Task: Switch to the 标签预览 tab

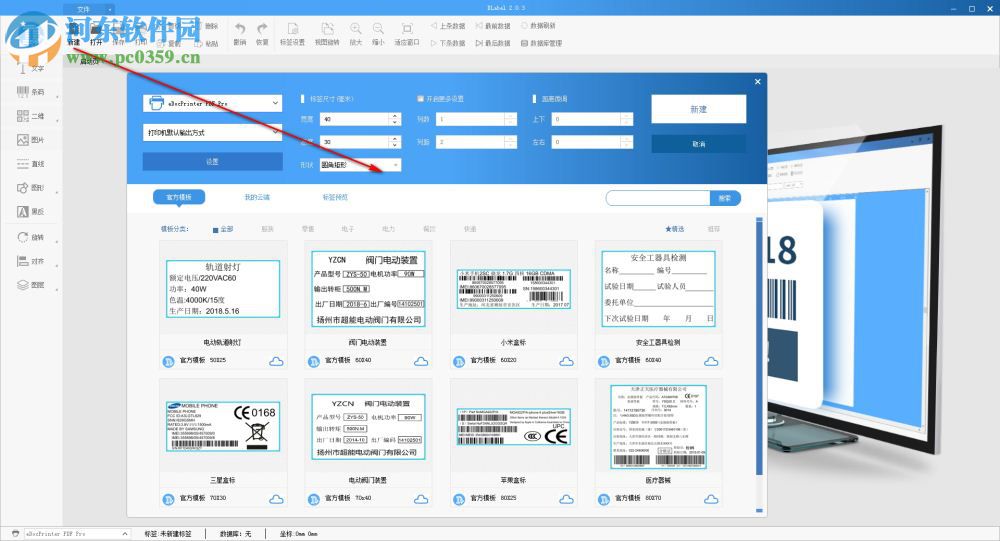Action: click(335, 197)
